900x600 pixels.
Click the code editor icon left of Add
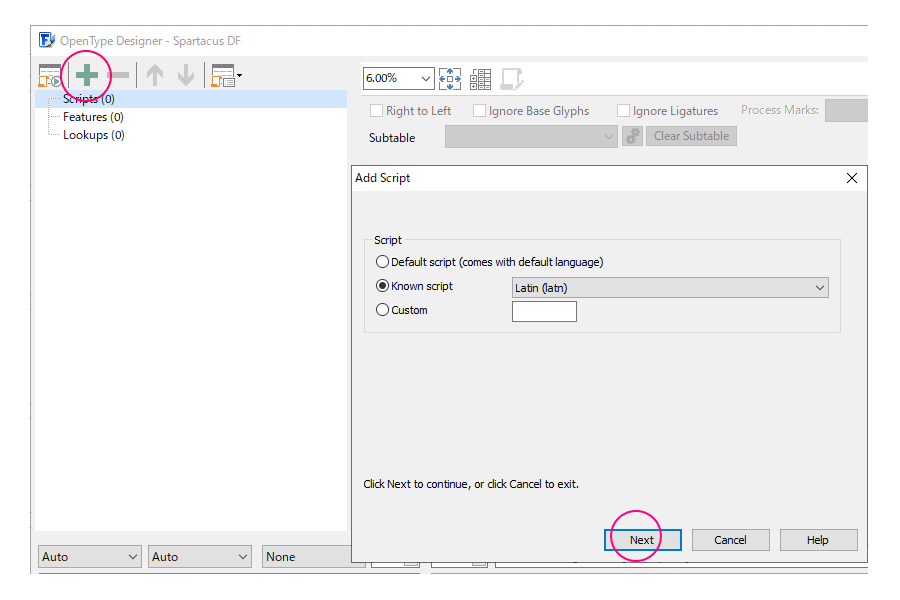[50, 76]
